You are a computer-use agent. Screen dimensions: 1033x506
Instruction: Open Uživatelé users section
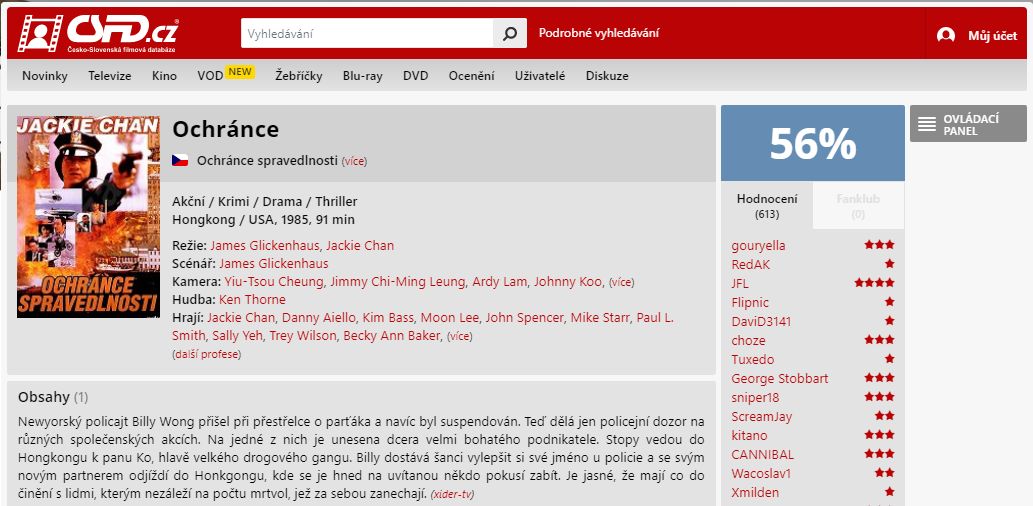tap(540, 76)
